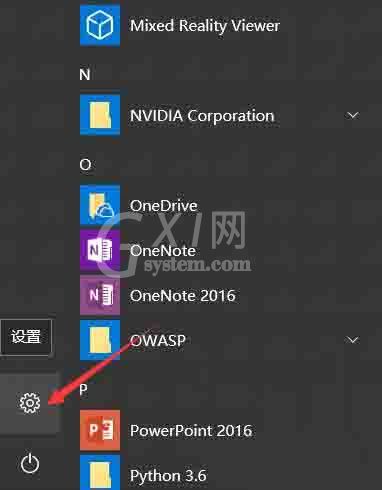Click the Python 3.6 folder name

[168, 476]
